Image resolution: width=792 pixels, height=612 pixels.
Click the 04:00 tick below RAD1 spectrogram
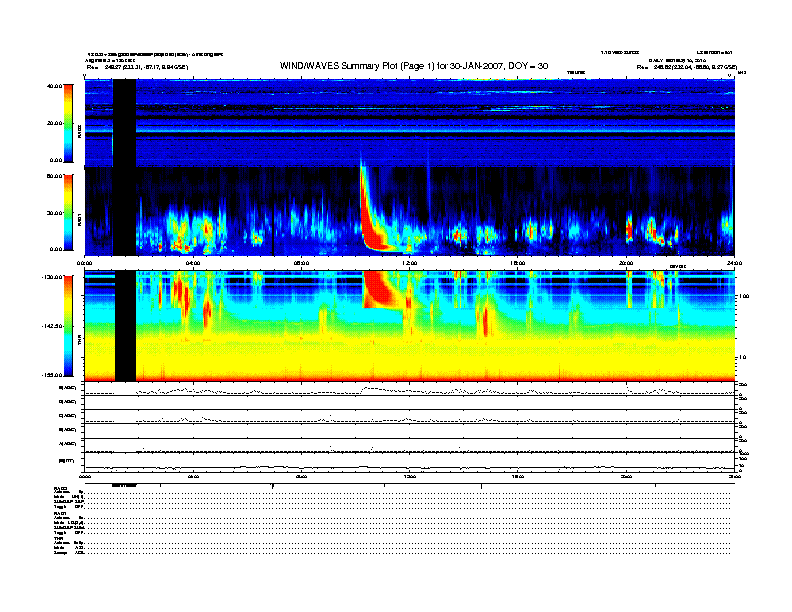pos(193,263)
